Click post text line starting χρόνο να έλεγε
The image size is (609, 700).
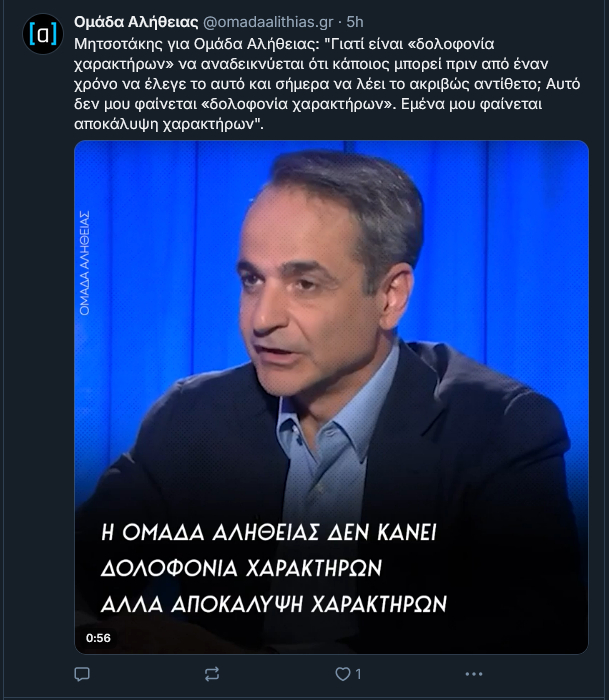coord(327,84)
